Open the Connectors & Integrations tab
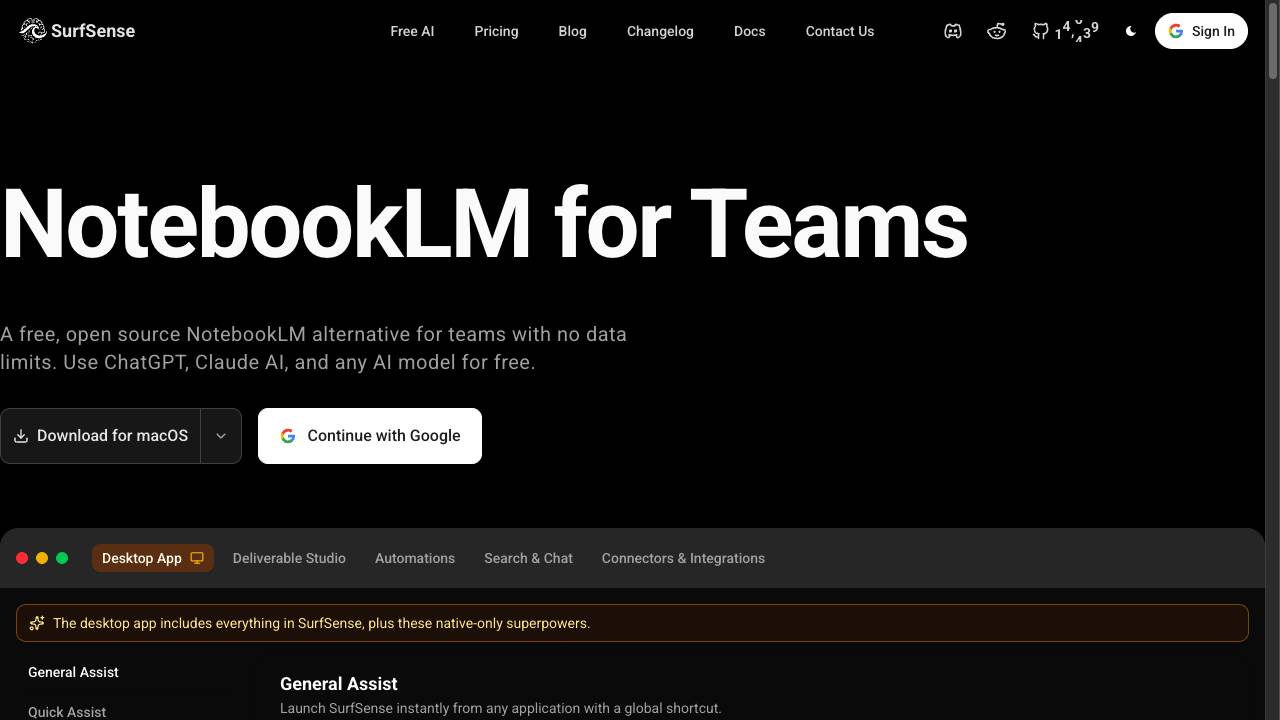This screenshot has height=720, width=1280. coord(683,558)
